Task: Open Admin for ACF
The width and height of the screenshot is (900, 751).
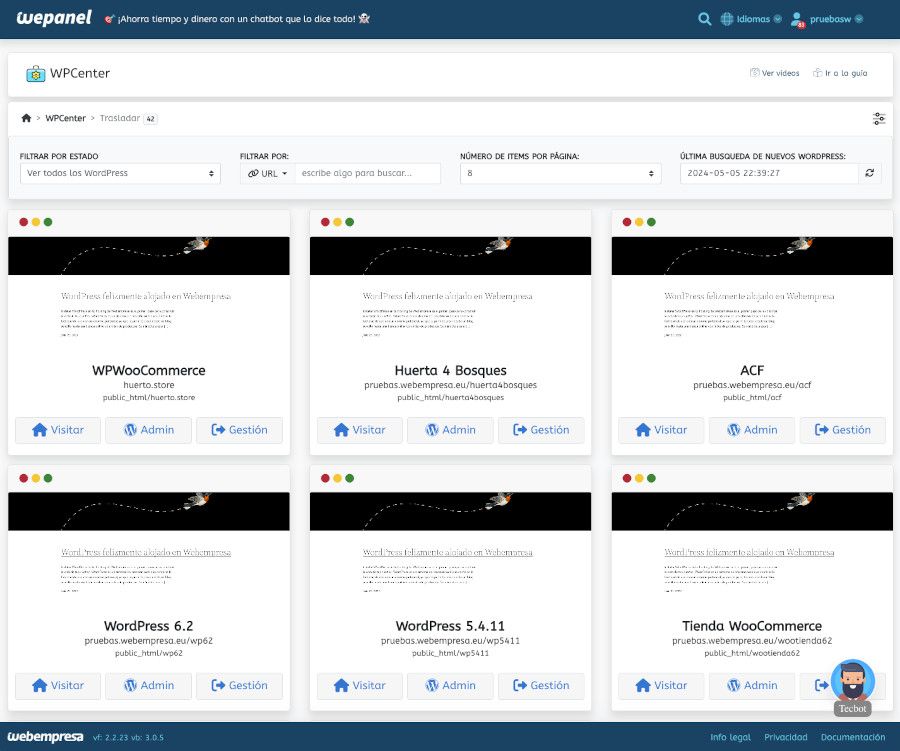Action: pos(752,430)
